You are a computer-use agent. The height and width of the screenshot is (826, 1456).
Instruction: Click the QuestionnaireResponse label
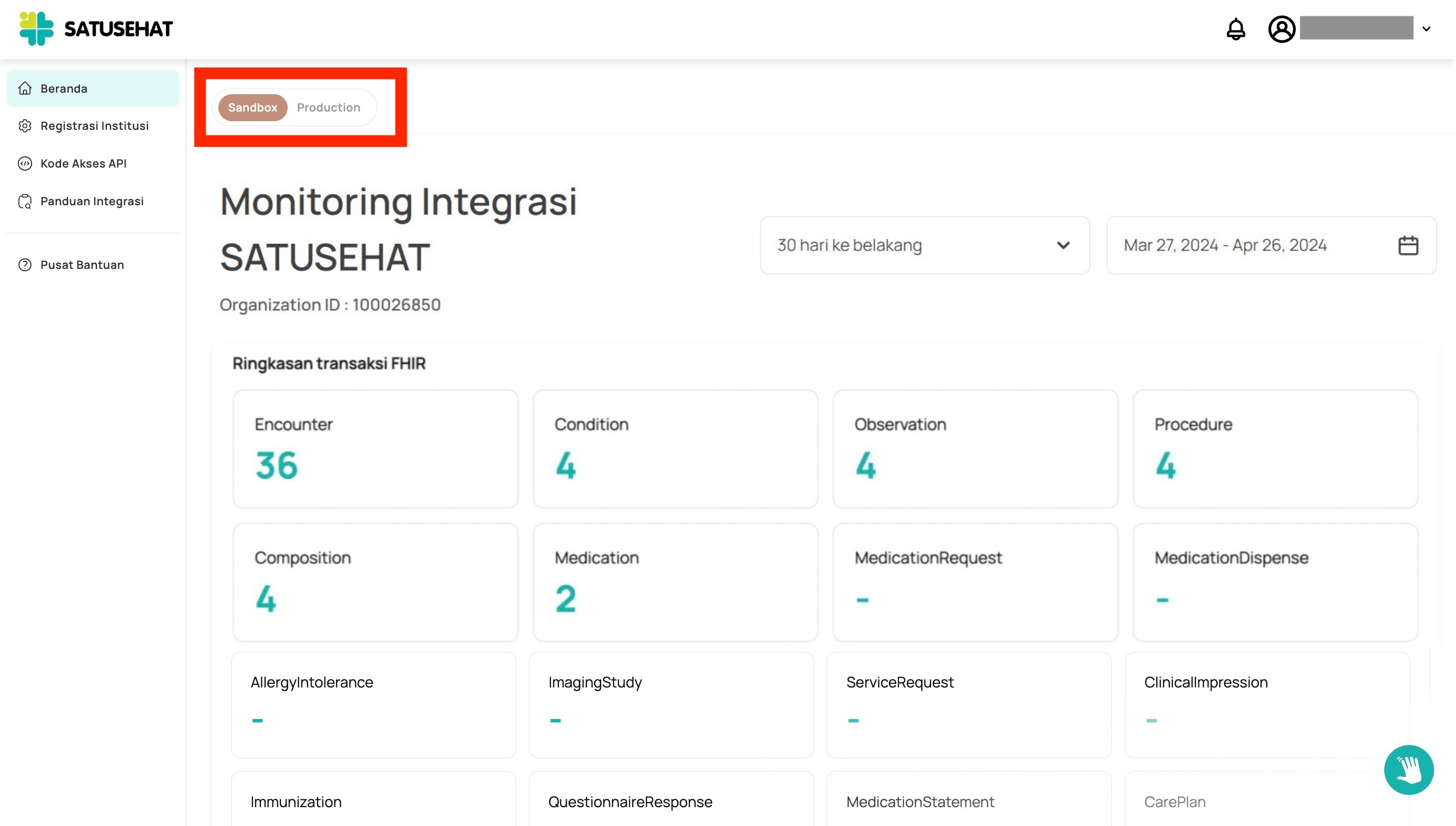point(630,802)
